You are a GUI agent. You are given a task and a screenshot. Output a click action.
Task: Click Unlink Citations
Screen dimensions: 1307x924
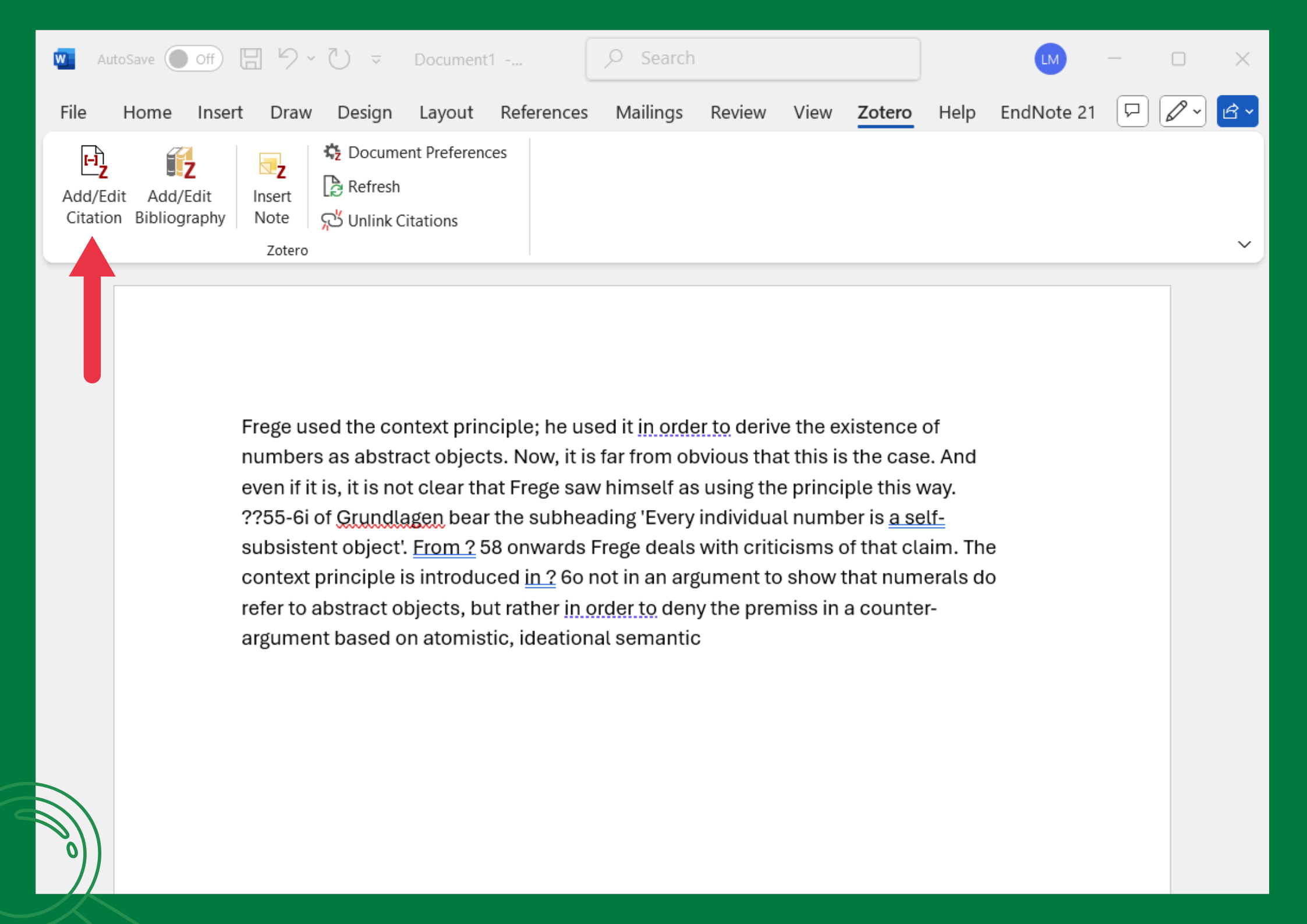(389, 221)
